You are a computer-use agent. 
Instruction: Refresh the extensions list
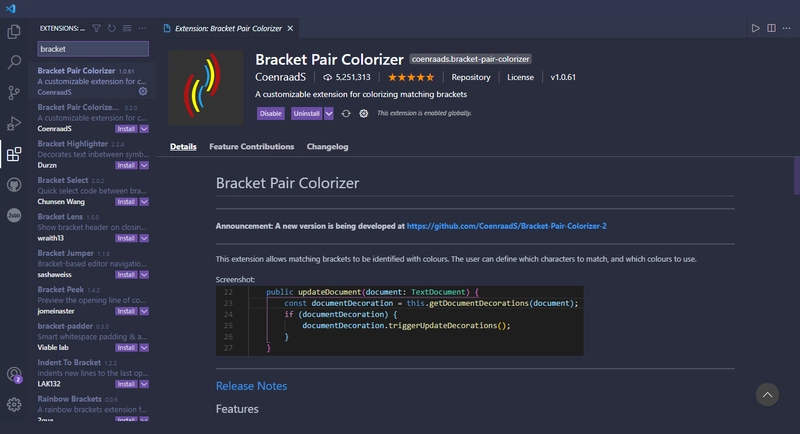click(112, 29)
